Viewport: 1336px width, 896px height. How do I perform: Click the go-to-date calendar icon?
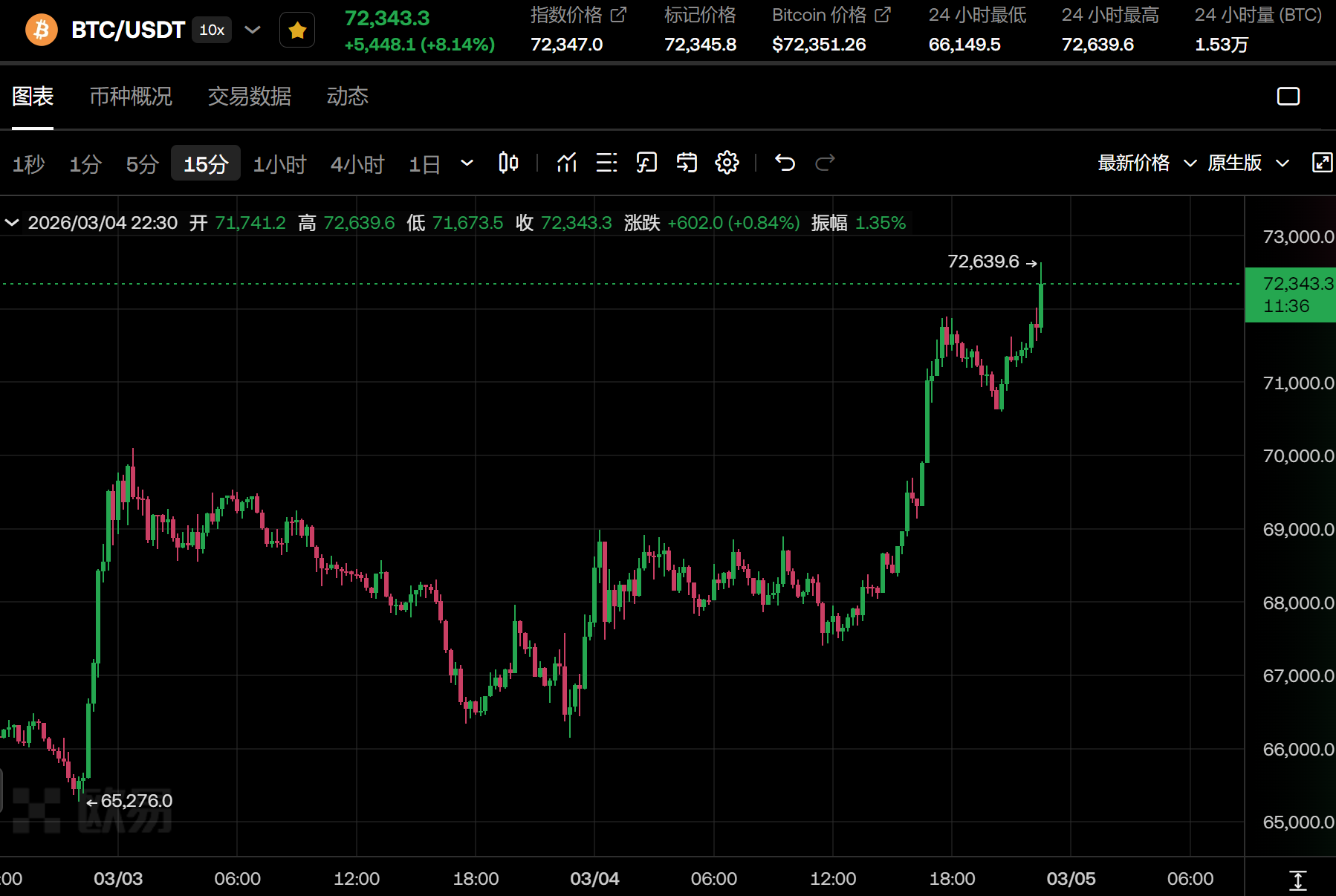tap(687, 163)
